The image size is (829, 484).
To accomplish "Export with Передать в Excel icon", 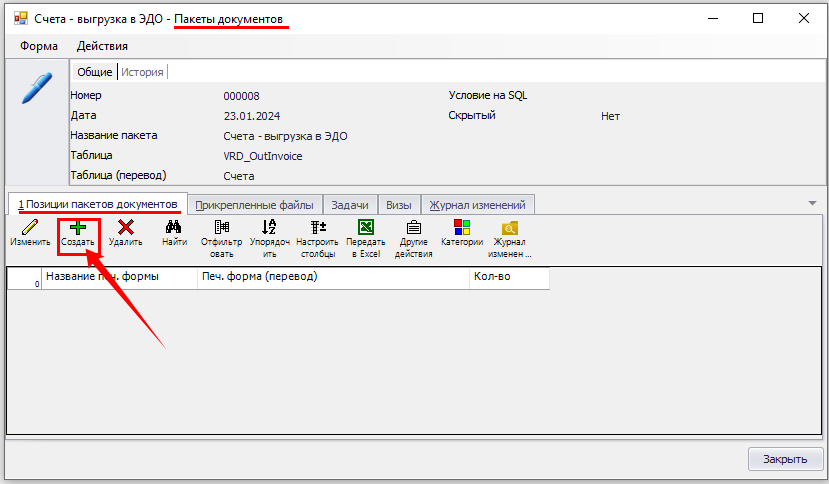I will (x=366, y=228).
